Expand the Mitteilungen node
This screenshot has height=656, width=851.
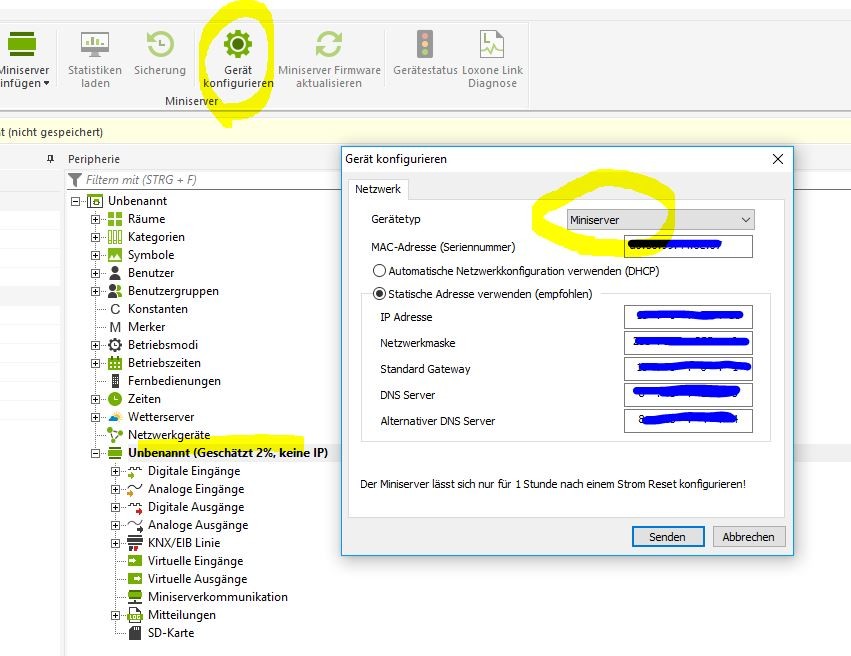[x=115, y=615]
